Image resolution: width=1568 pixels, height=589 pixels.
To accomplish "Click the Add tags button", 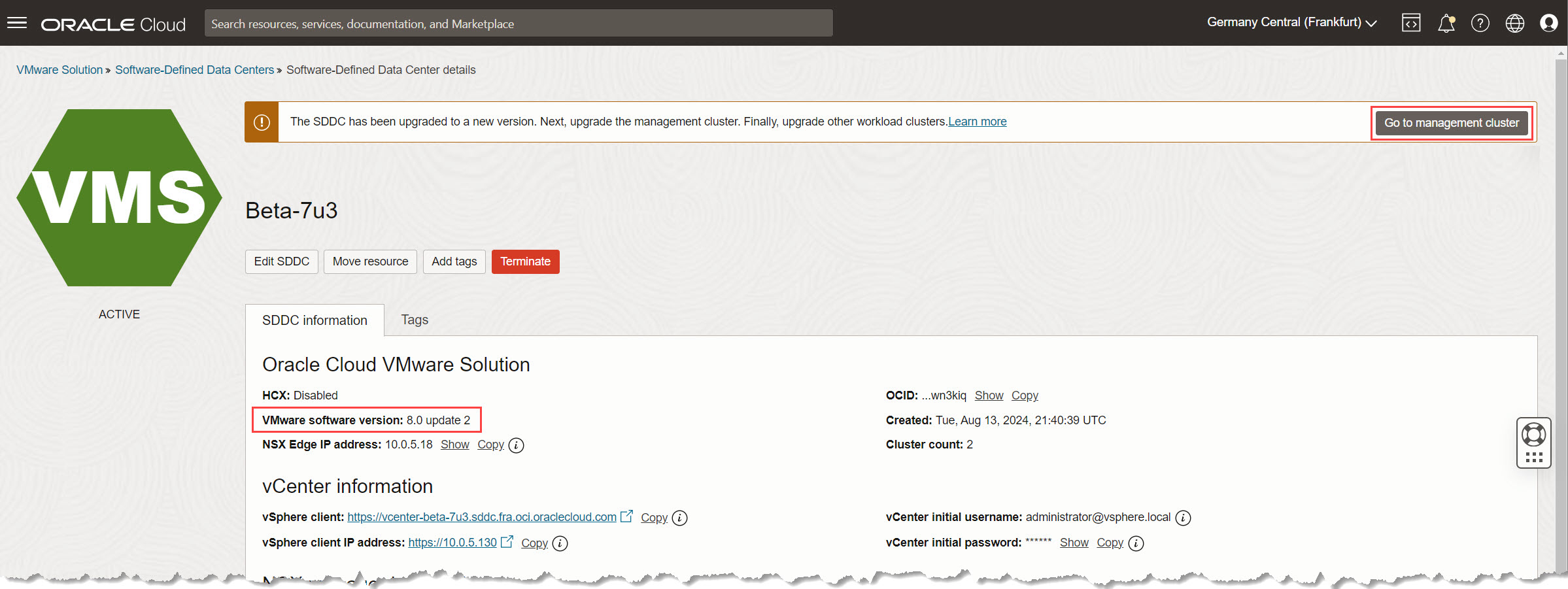I will coord(454,261).
